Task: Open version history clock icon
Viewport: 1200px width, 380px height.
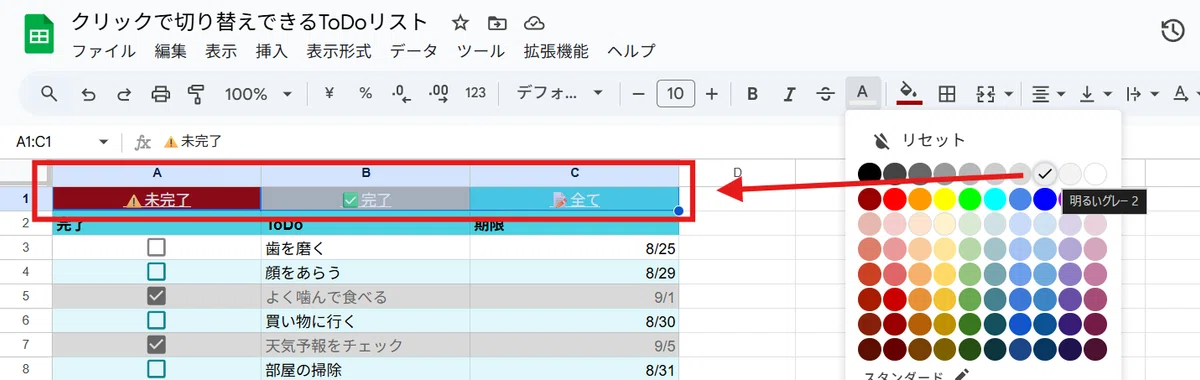Action: click(x=1172, y=31)
